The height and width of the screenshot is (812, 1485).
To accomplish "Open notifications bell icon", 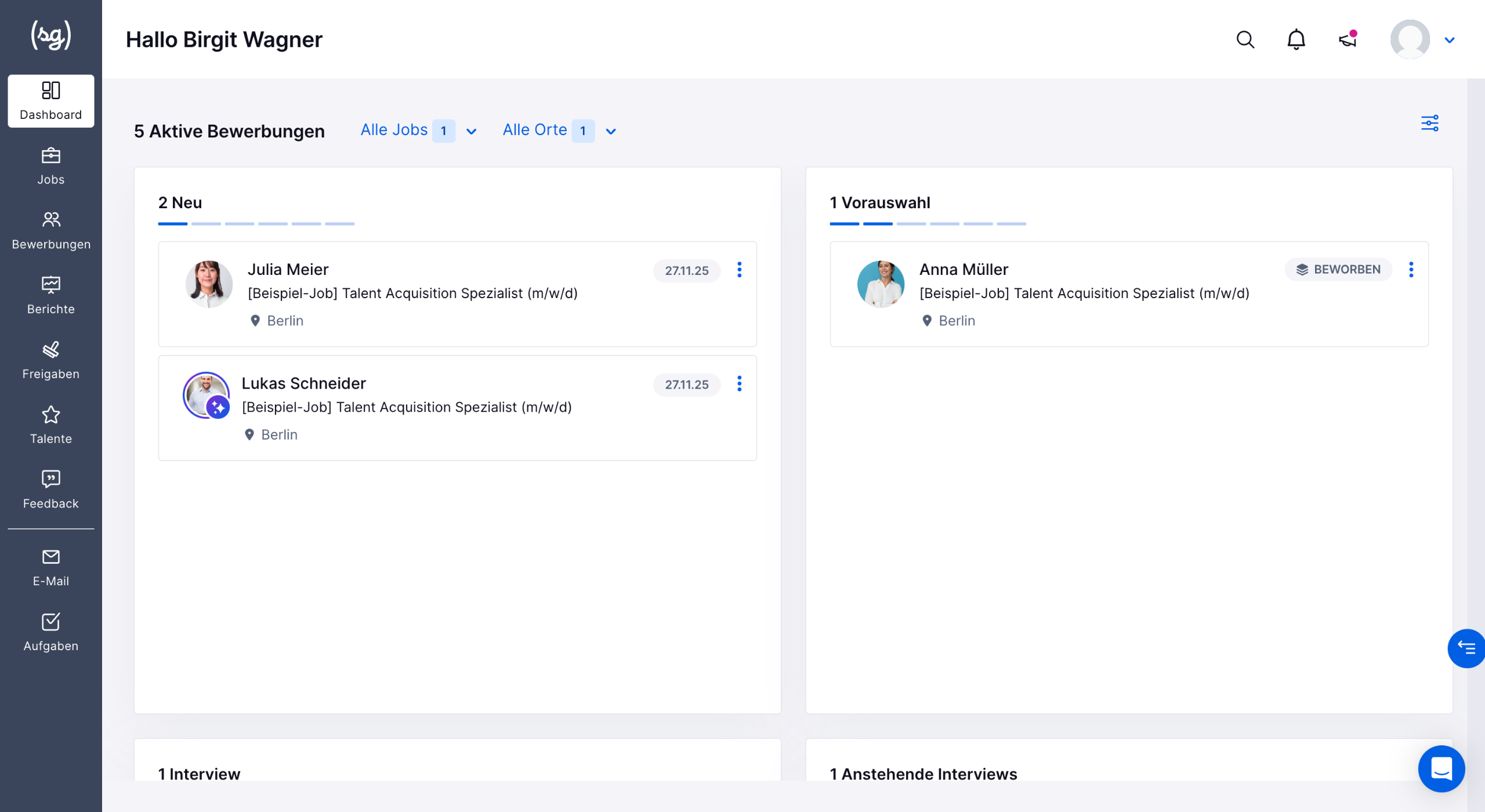I will (1296, 39).
